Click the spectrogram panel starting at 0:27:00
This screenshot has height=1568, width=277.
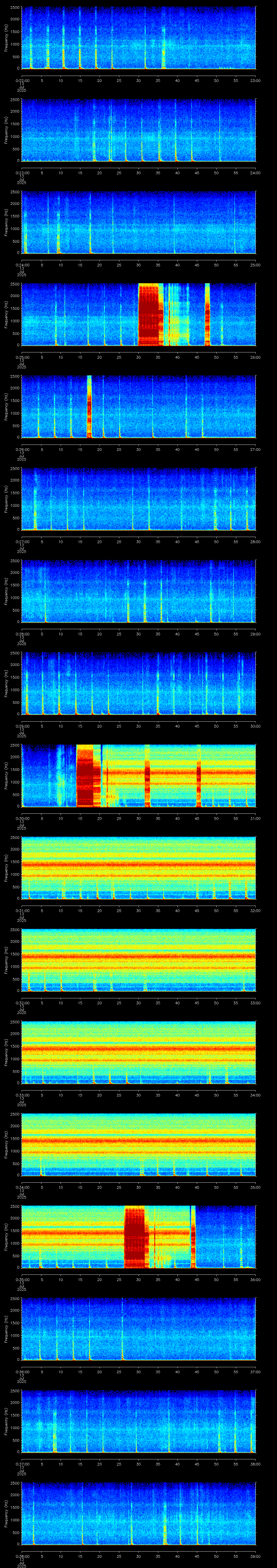138,499
